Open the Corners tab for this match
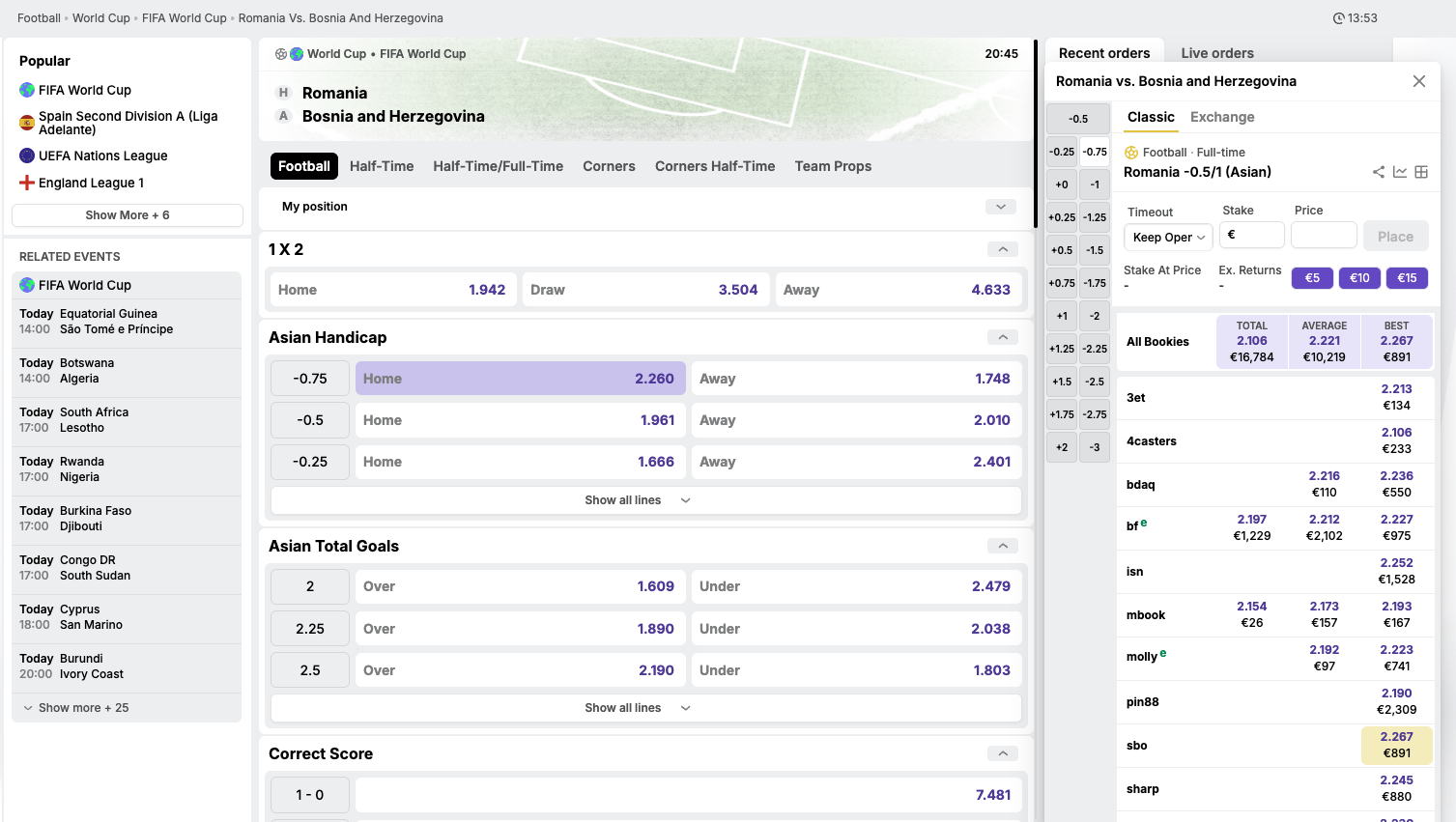The height and width of the screenshot is (822, 1456). pyautogui.click(x=609, y=165)
